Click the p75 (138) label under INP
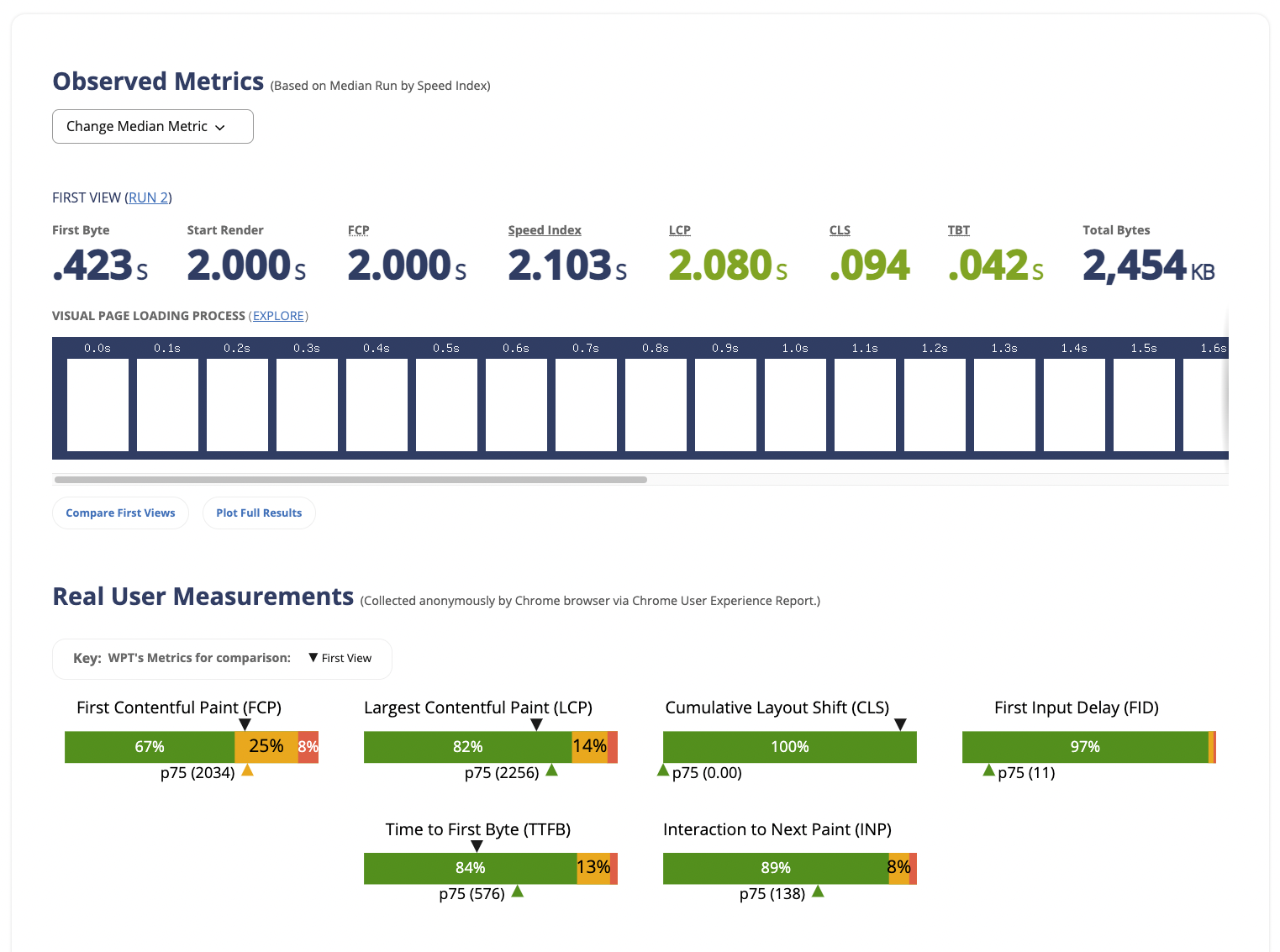 [772, 894]
